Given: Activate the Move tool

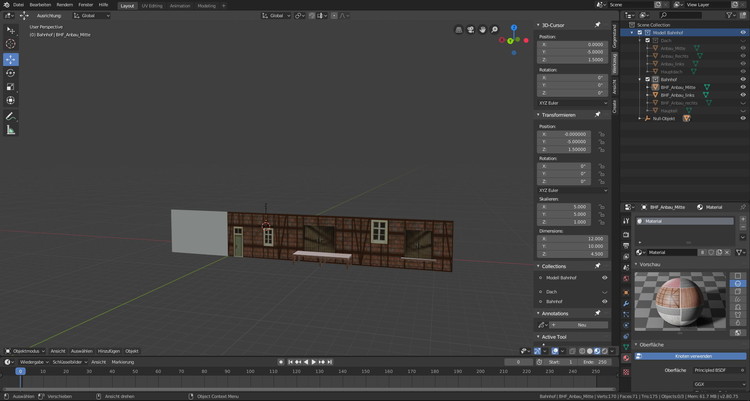Looking at the screenshot, I should click(x=11, y=59).
